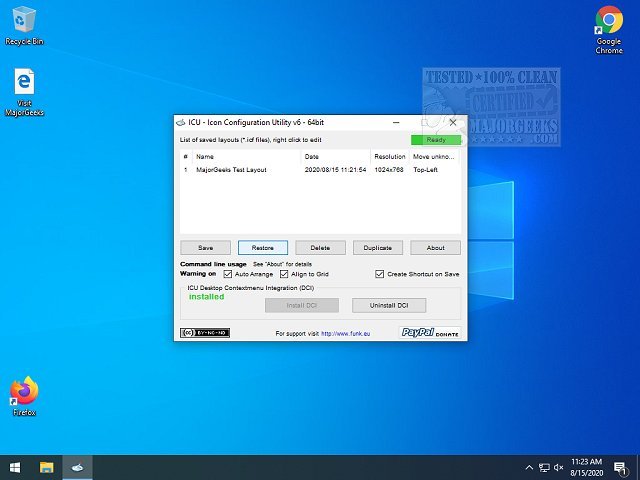This screenshot has width=640, height=480.
Task: Click the # column header
Action: pyautogui.click(x=186, y=156)
